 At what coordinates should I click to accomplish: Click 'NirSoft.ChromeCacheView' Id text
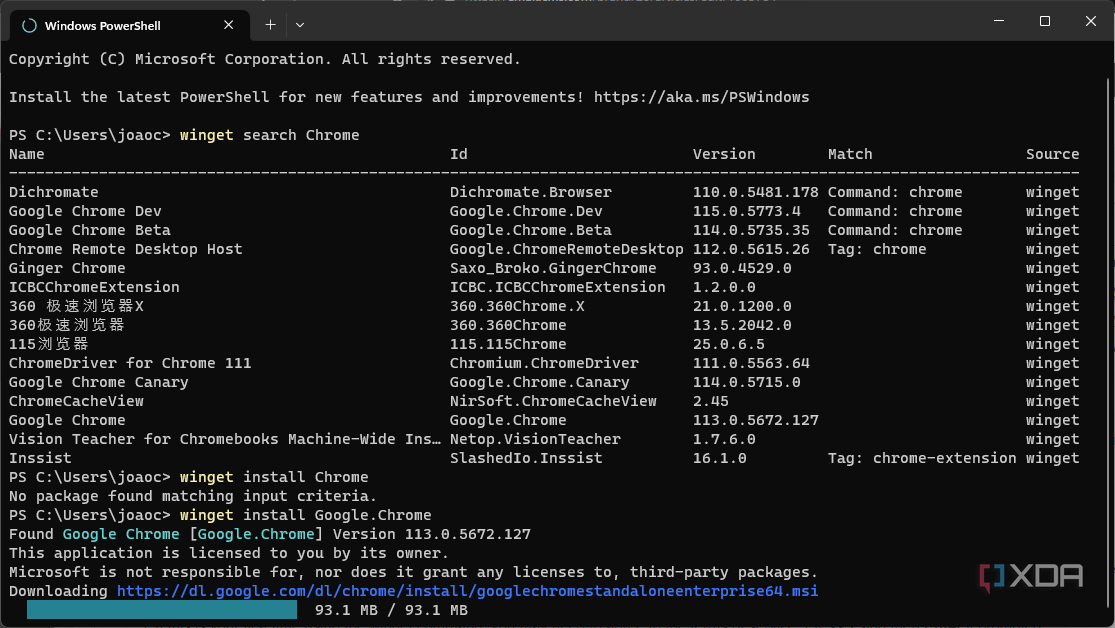[x=553, y=401]
